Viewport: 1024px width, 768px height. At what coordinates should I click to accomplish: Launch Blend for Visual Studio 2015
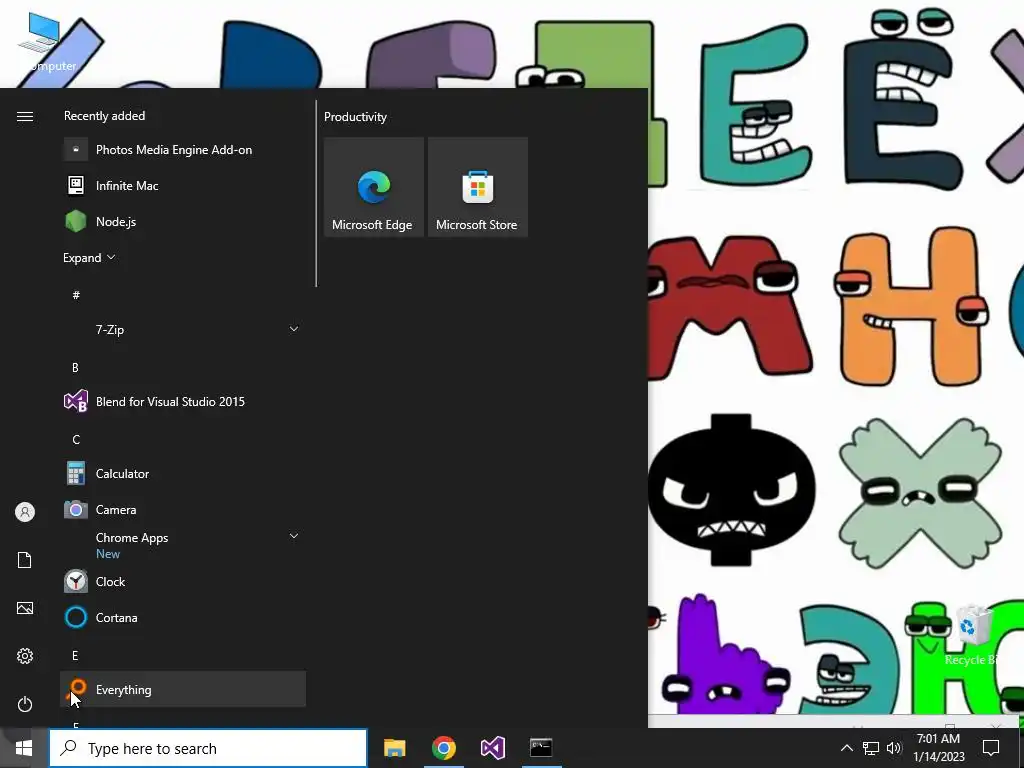[x=183, y=402]
